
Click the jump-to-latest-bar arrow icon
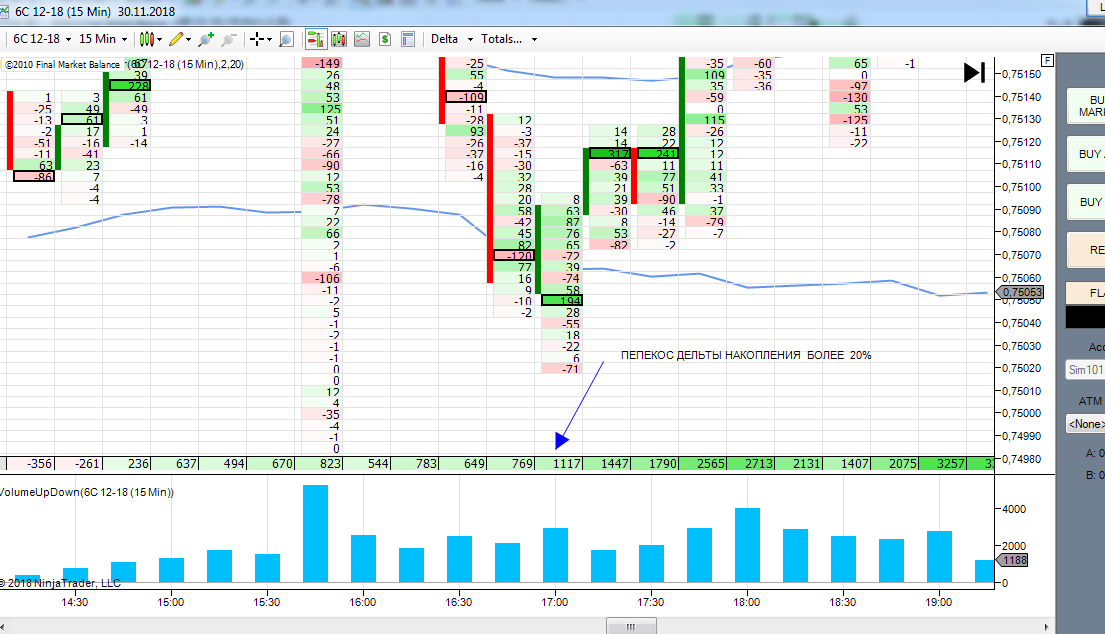click(x=975, y=72)
